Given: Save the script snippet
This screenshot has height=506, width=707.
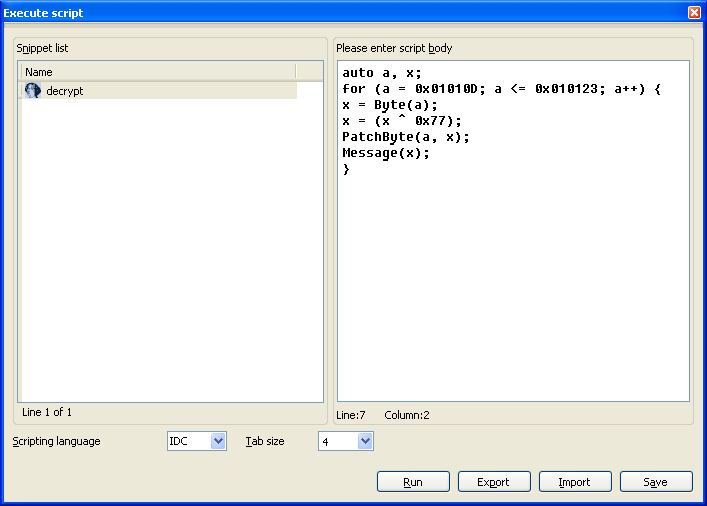Looking at the screenshot, I should (x=656, y=482).
